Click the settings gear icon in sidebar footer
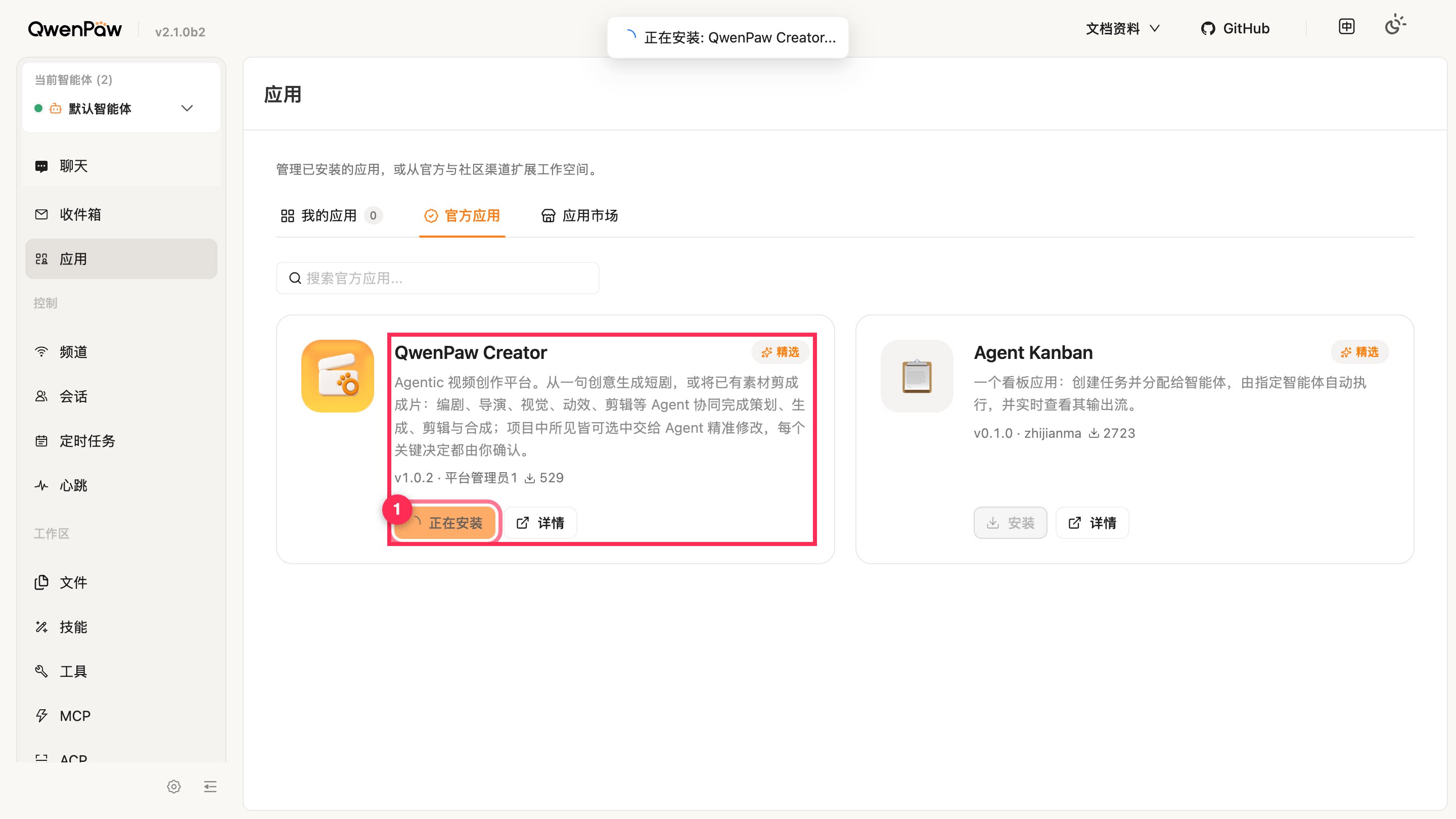This screenshot has width=1456, height=819. (173, 787)
